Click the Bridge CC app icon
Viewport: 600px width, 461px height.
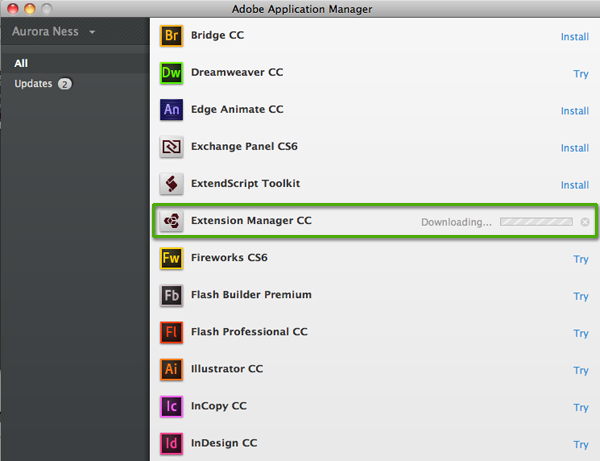point(171,36)
